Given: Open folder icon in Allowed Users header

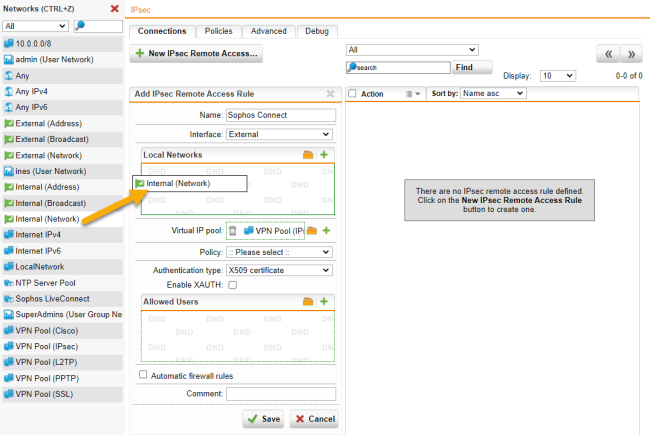Looking at the screenshot, I should 309,301.
